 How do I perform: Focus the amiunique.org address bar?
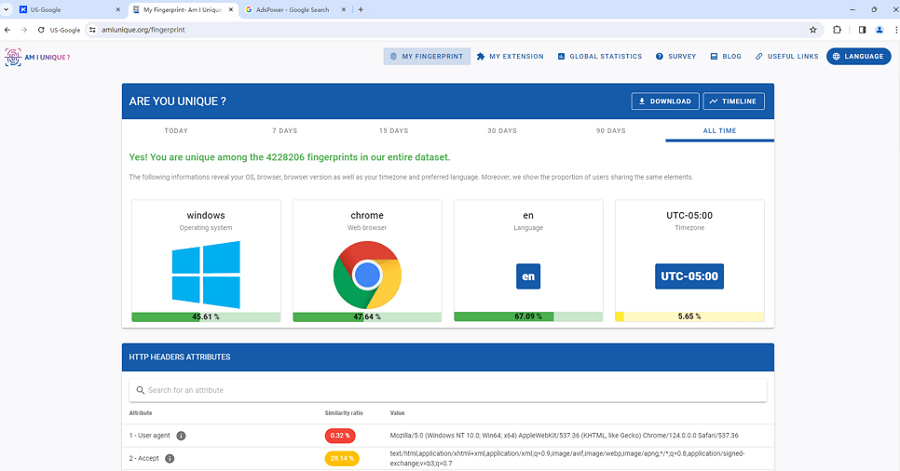point(451,30)
